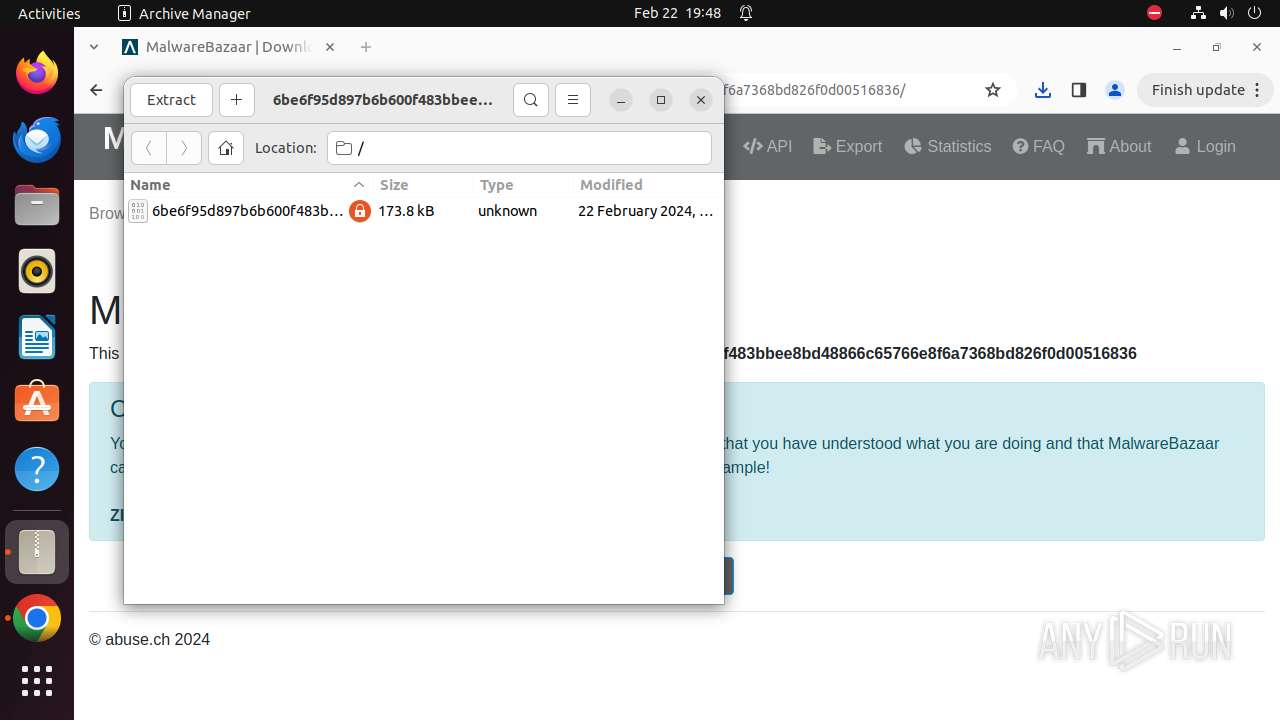Go back in archive location history
This screenshot has height=720, width=1280.
coord(149,148)
